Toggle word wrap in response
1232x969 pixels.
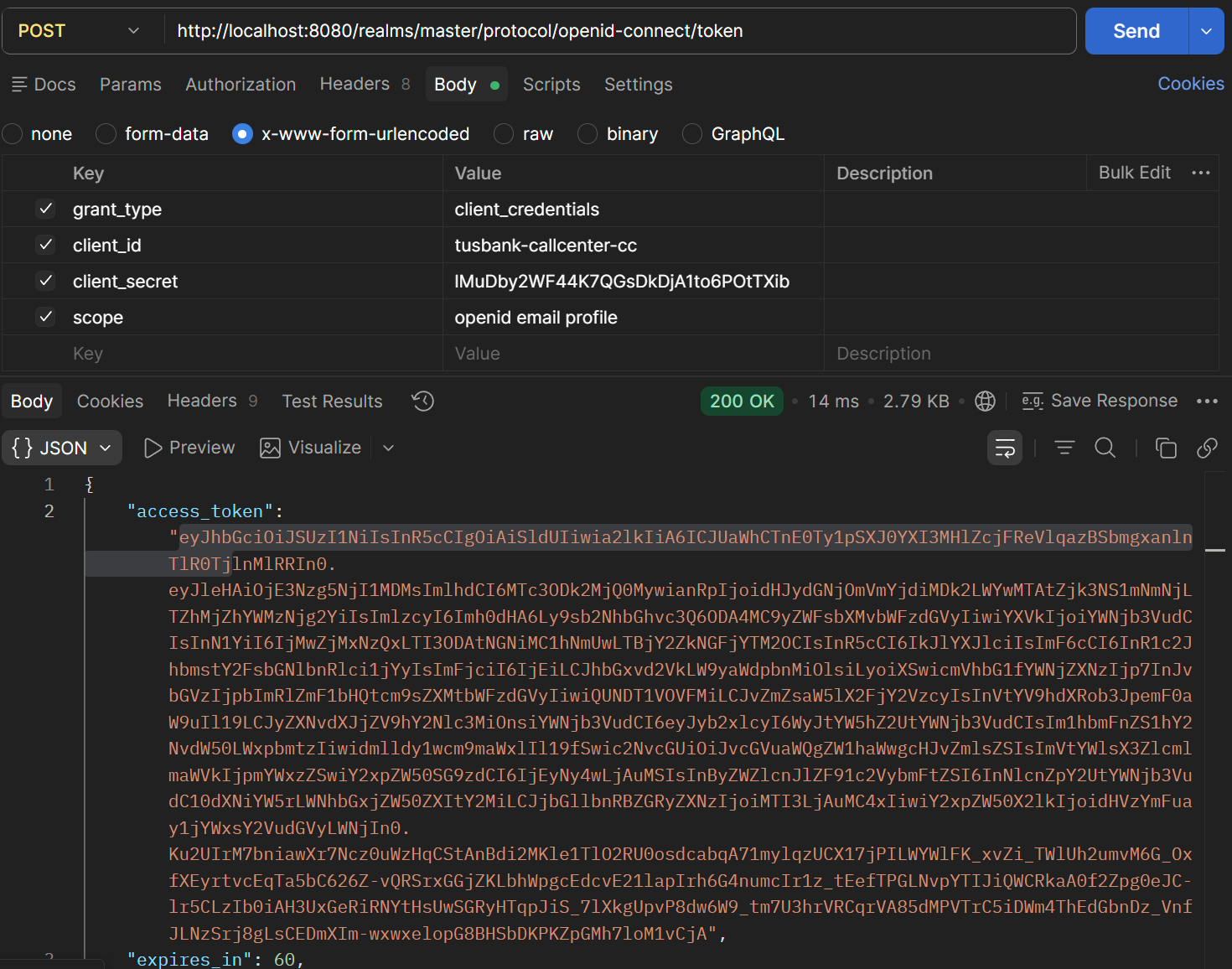(1005, 448)
